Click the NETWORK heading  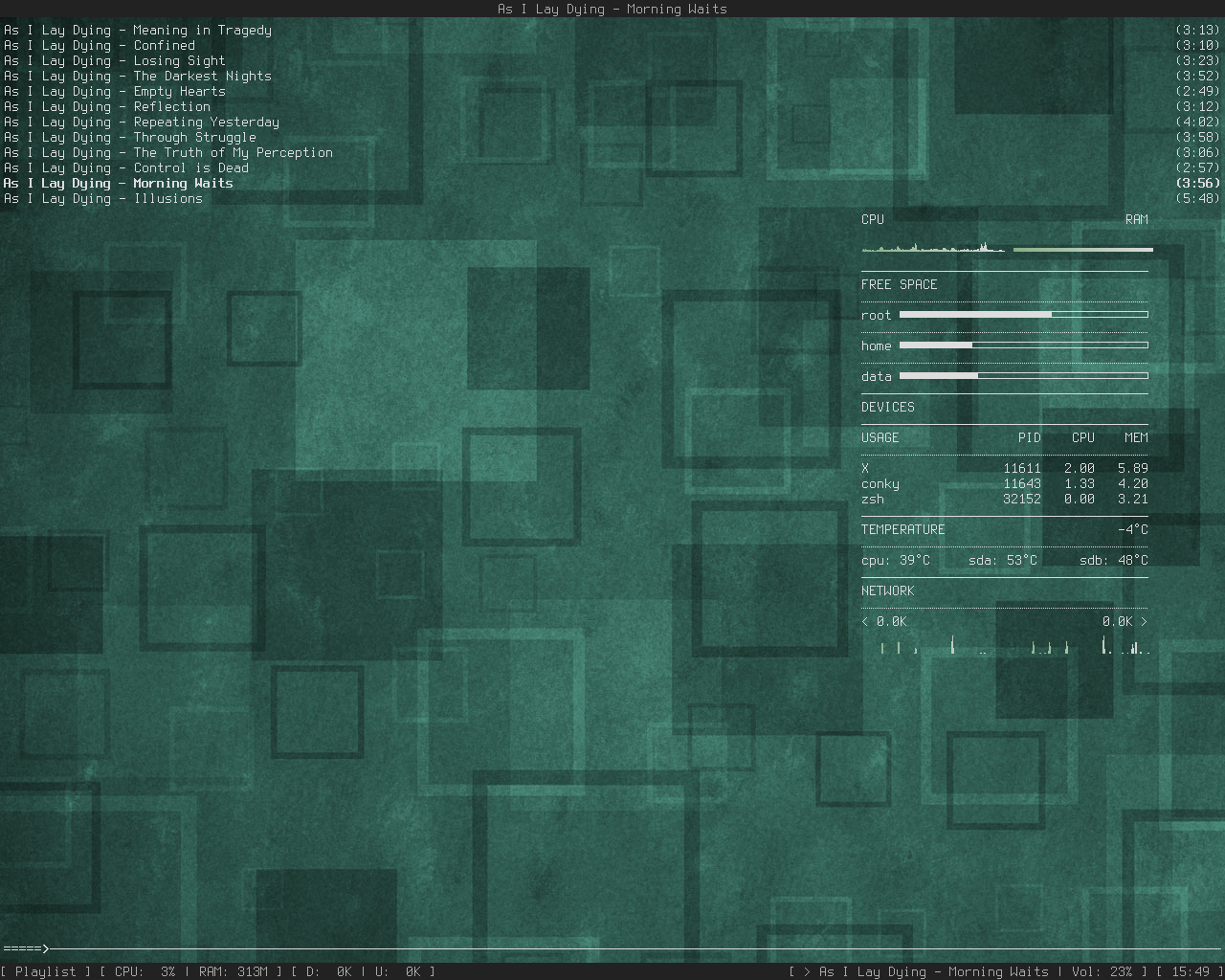coord(888,591)
